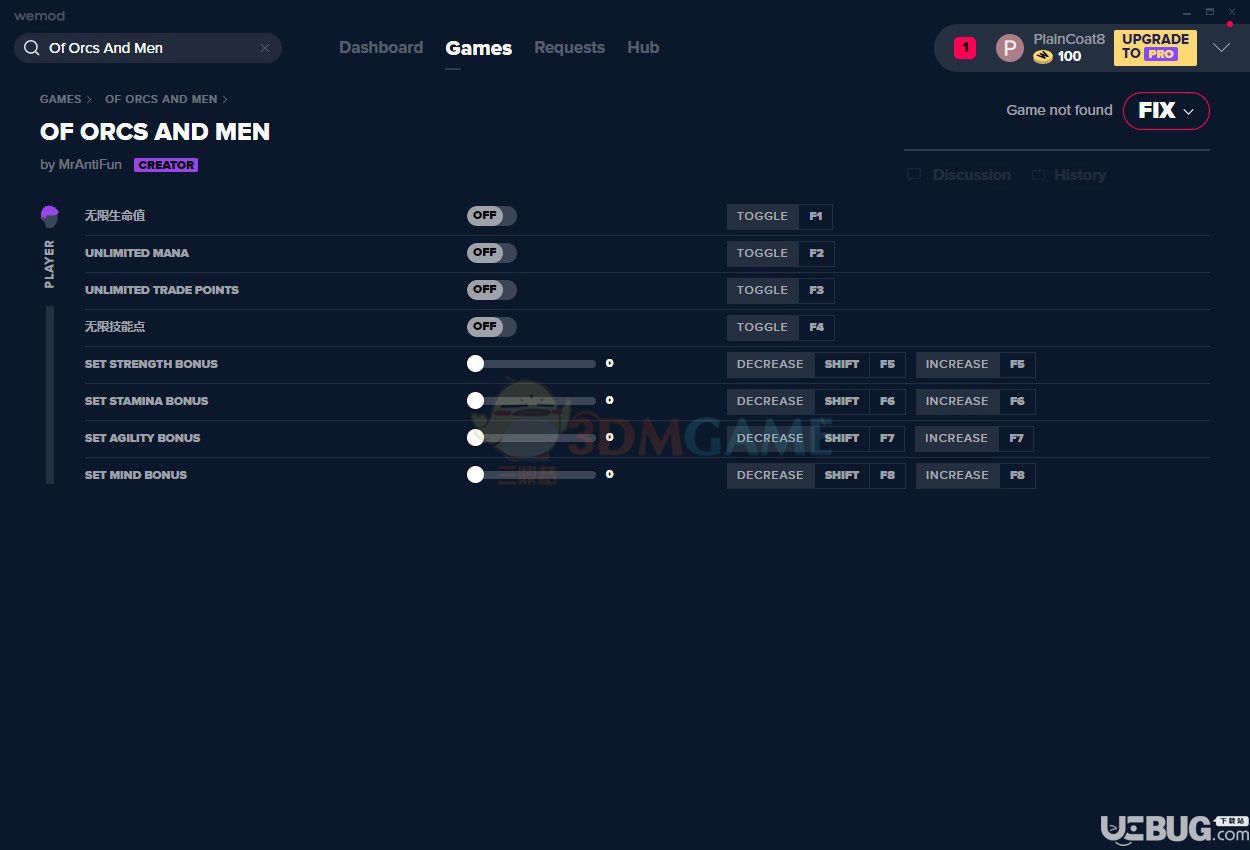This screenshot has width=1250, height=850.
Task: Enable the Unlimited Mana toggle
Action: [492, 253]
